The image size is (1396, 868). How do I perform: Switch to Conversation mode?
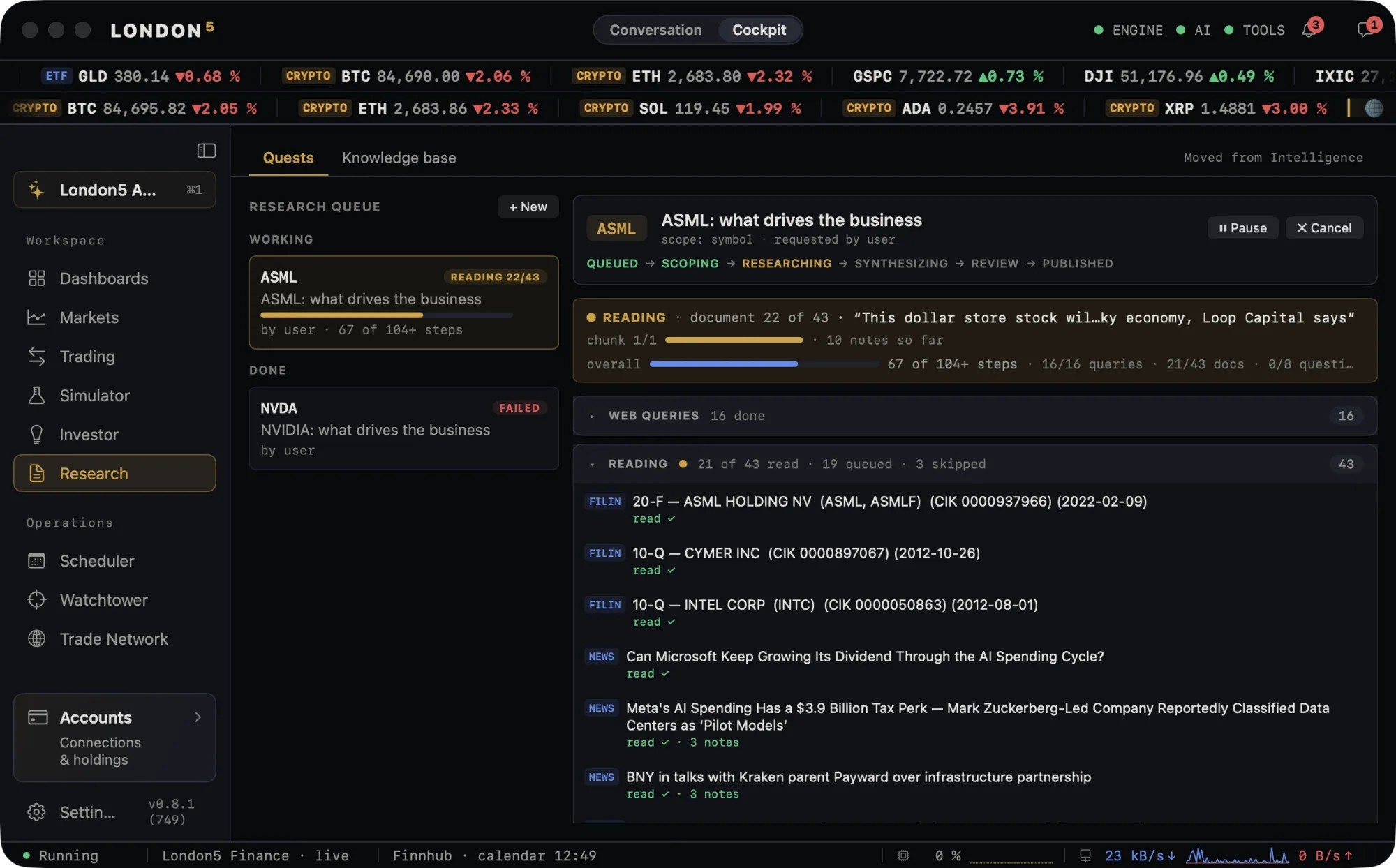coord(655,30)
